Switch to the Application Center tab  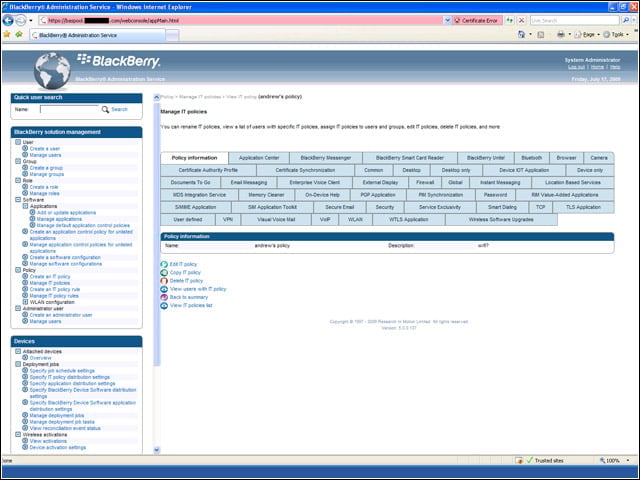point(259,158)
